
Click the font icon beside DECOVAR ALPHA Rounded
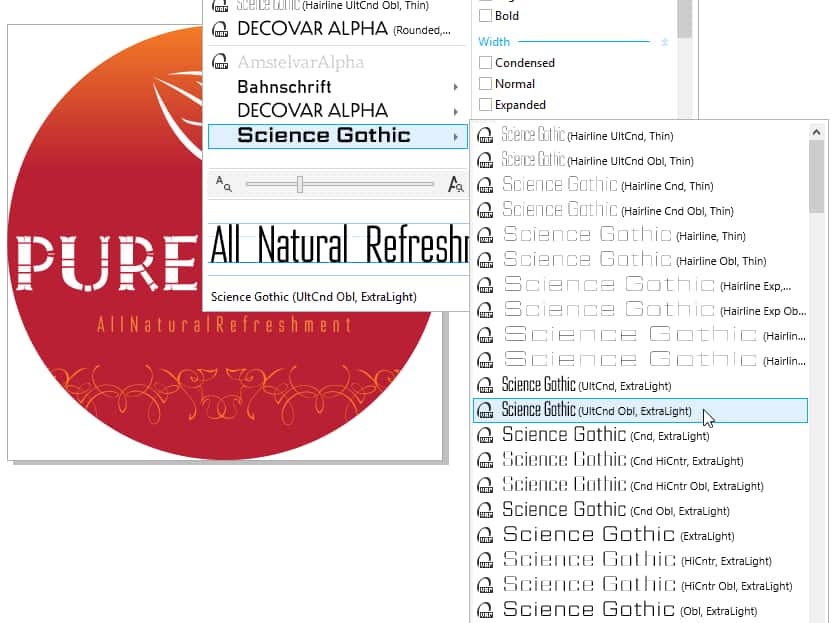click(x=220, y=29)
